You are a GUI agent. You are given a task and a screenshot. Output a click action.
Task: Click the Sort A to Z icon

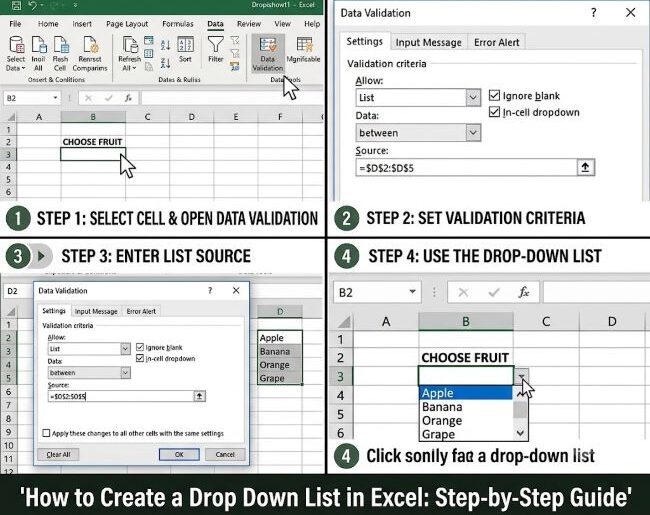coord(165,45)
